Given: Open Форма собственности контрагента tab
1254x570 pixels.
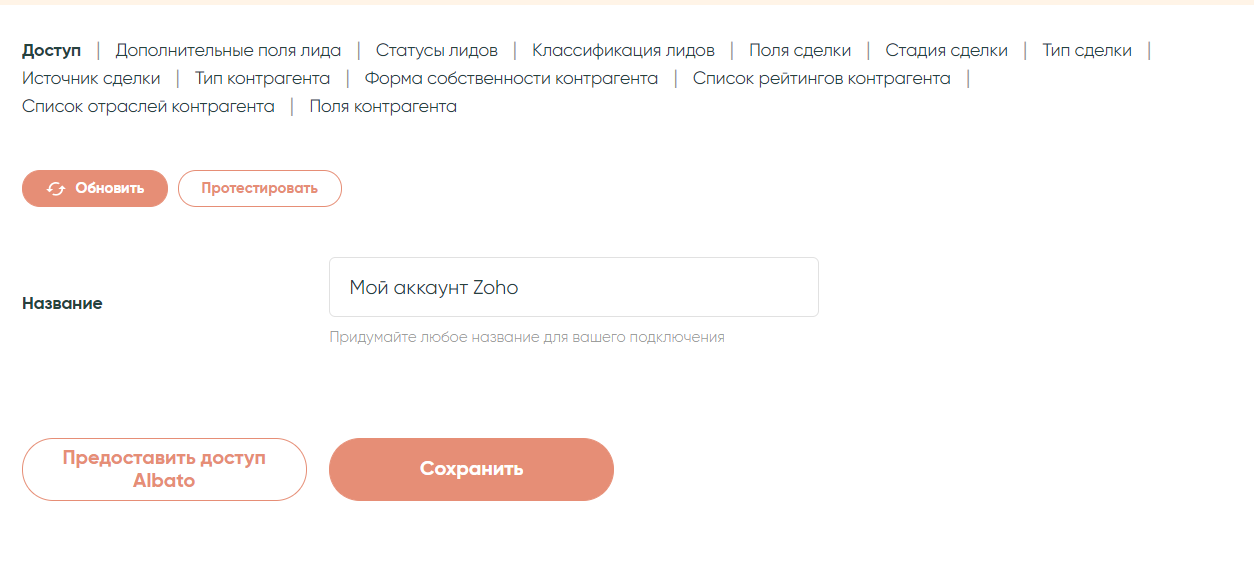Looking at the screenshot, I should tap(511, 78).
